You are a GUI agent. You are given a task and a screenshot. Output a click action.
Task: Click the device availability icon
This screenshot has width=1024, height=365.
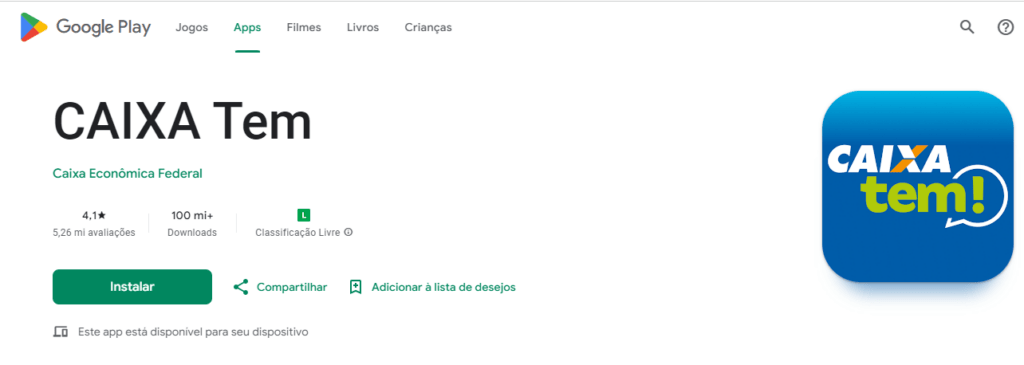tap(60, 332)
